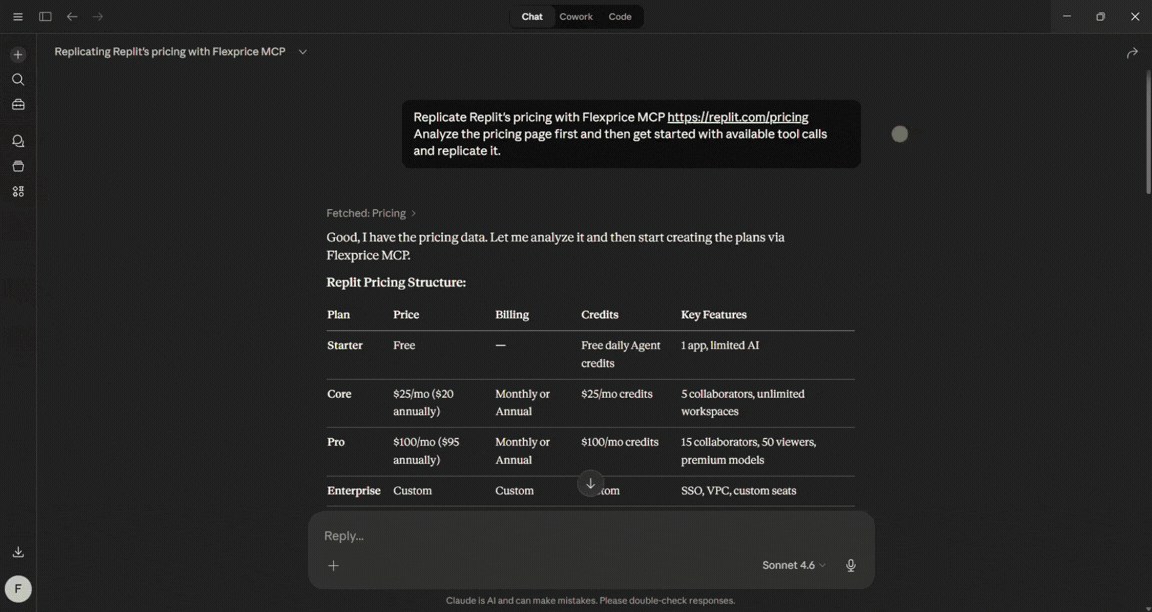Click the Enterprise plan cell
This screenshot has height=612, width=1152.
(x=353, y=491)
